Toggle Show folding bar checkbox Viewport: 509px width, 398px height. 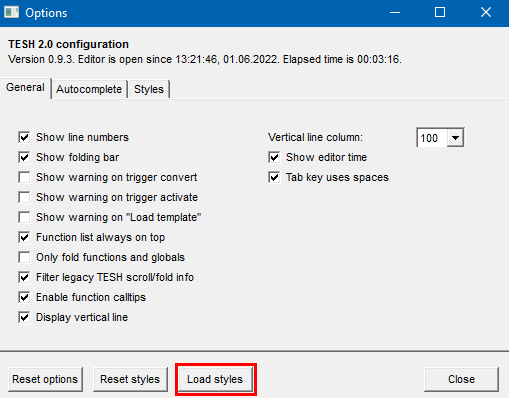coord(24,157)
